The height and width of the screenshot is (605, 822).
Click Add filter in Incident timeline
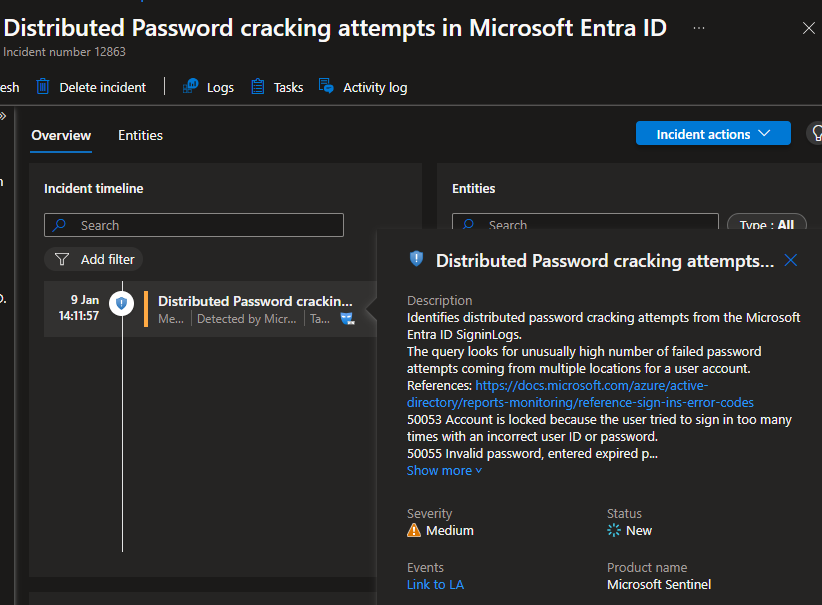click(x=94, y=259)
